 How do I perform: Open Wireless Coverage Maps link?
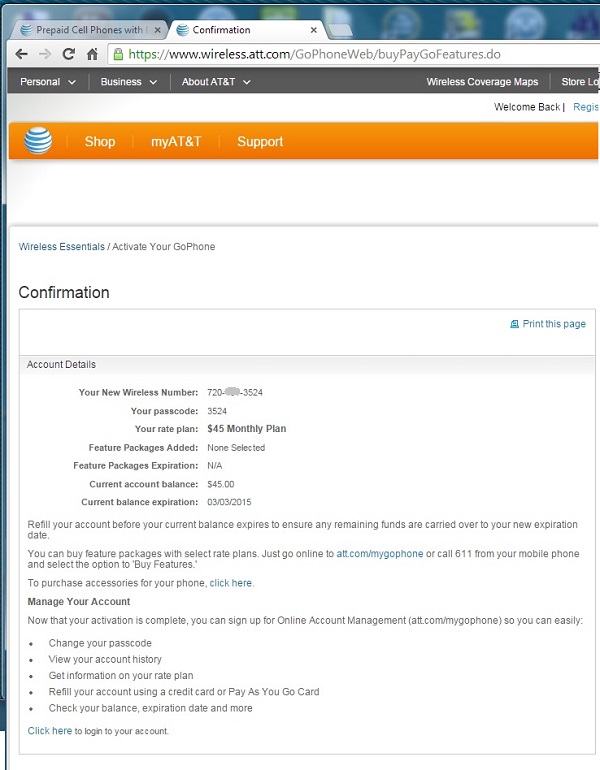(482, 82)
